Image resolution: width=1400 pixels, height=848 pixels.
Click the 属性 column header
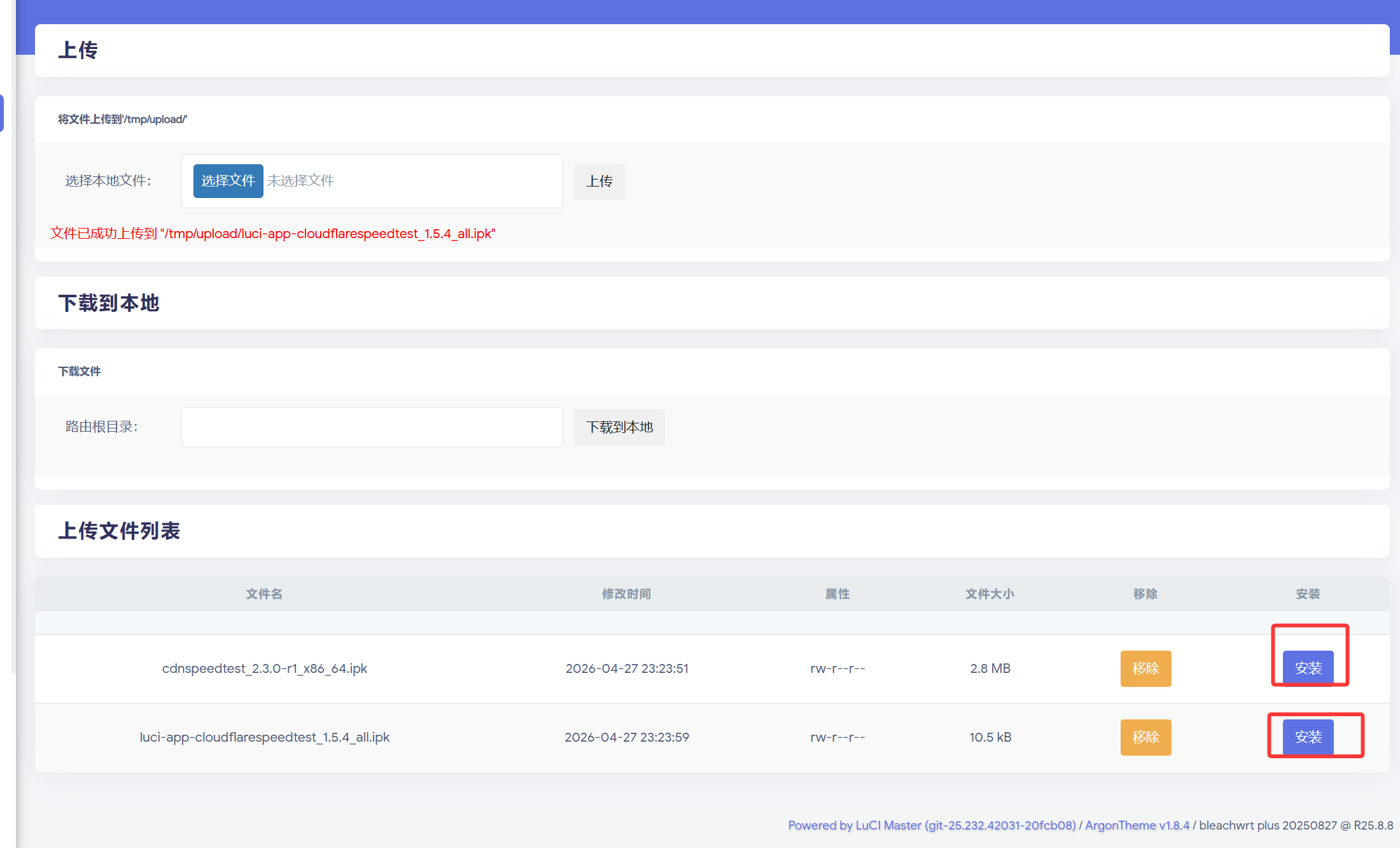[837, 593]
